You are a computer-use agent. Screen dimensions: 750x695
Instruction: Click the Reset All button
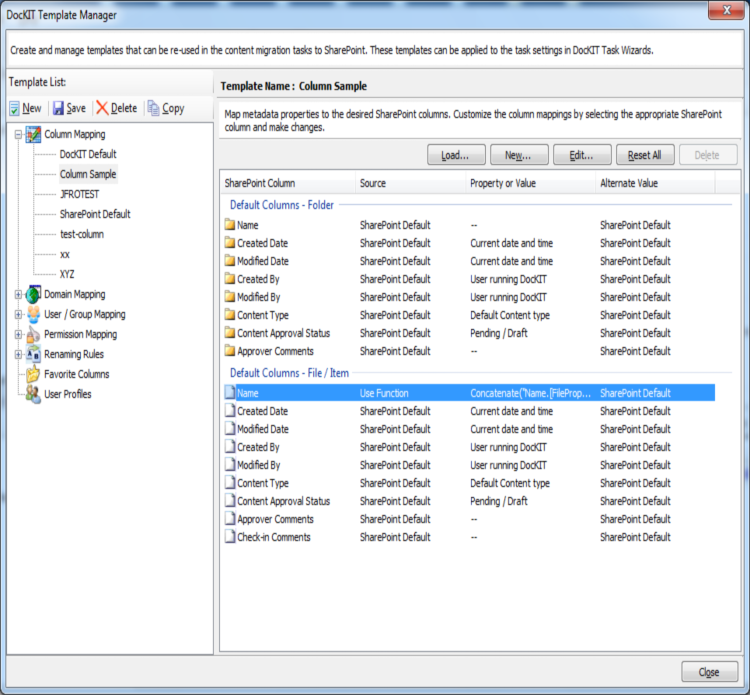[x=645, y=155]
